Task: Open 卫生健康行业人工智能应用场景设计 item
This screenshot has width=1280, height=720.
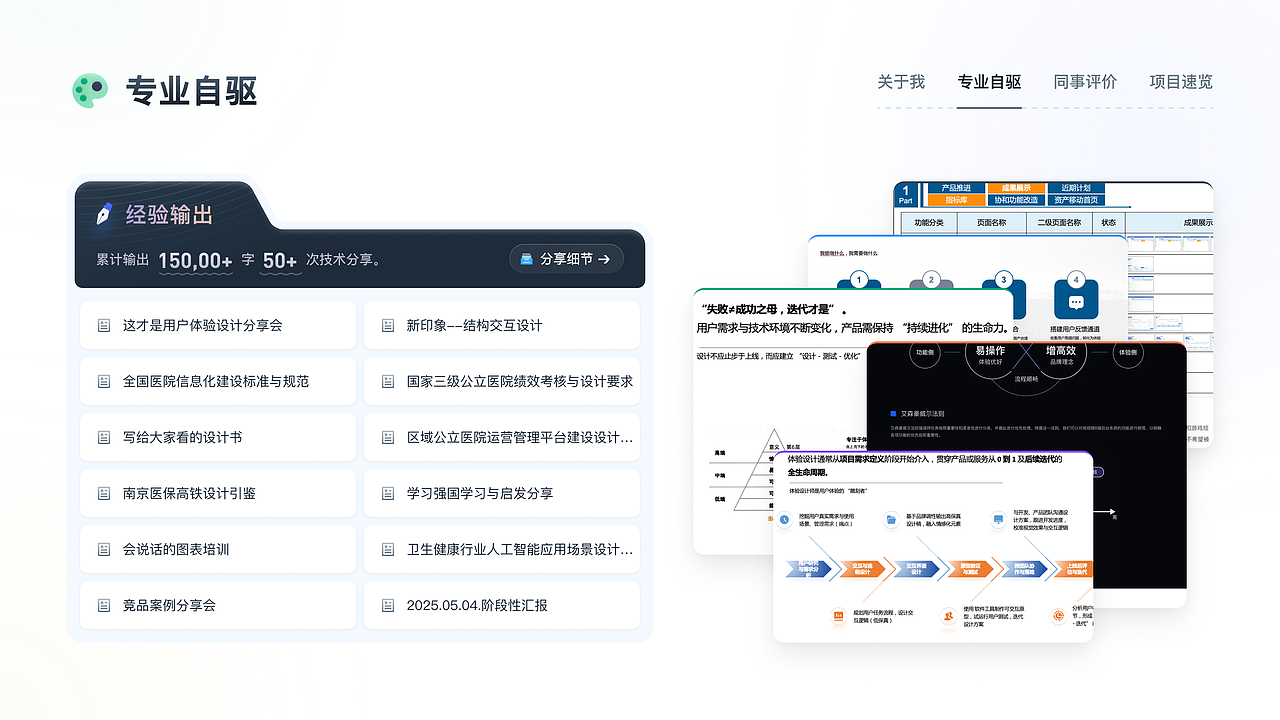Action: [502, 550]
